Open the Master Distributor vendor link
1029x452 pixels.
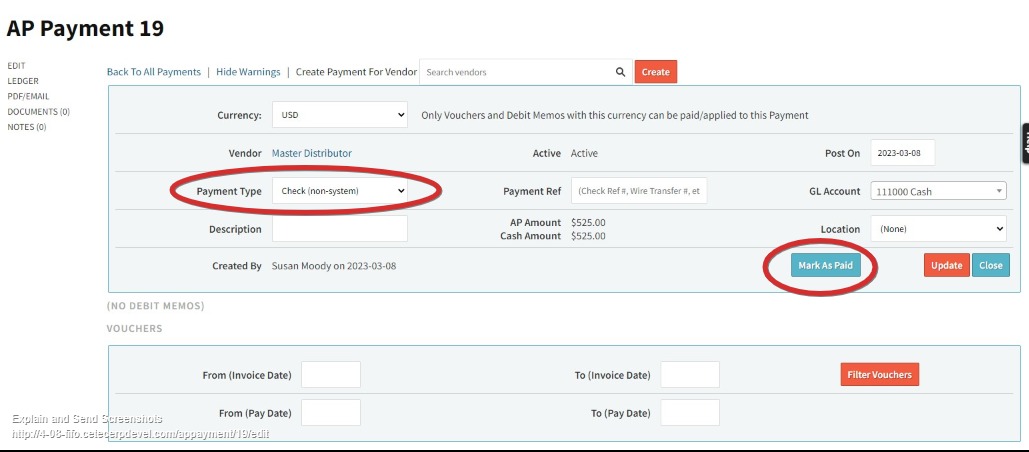point(312,153)
